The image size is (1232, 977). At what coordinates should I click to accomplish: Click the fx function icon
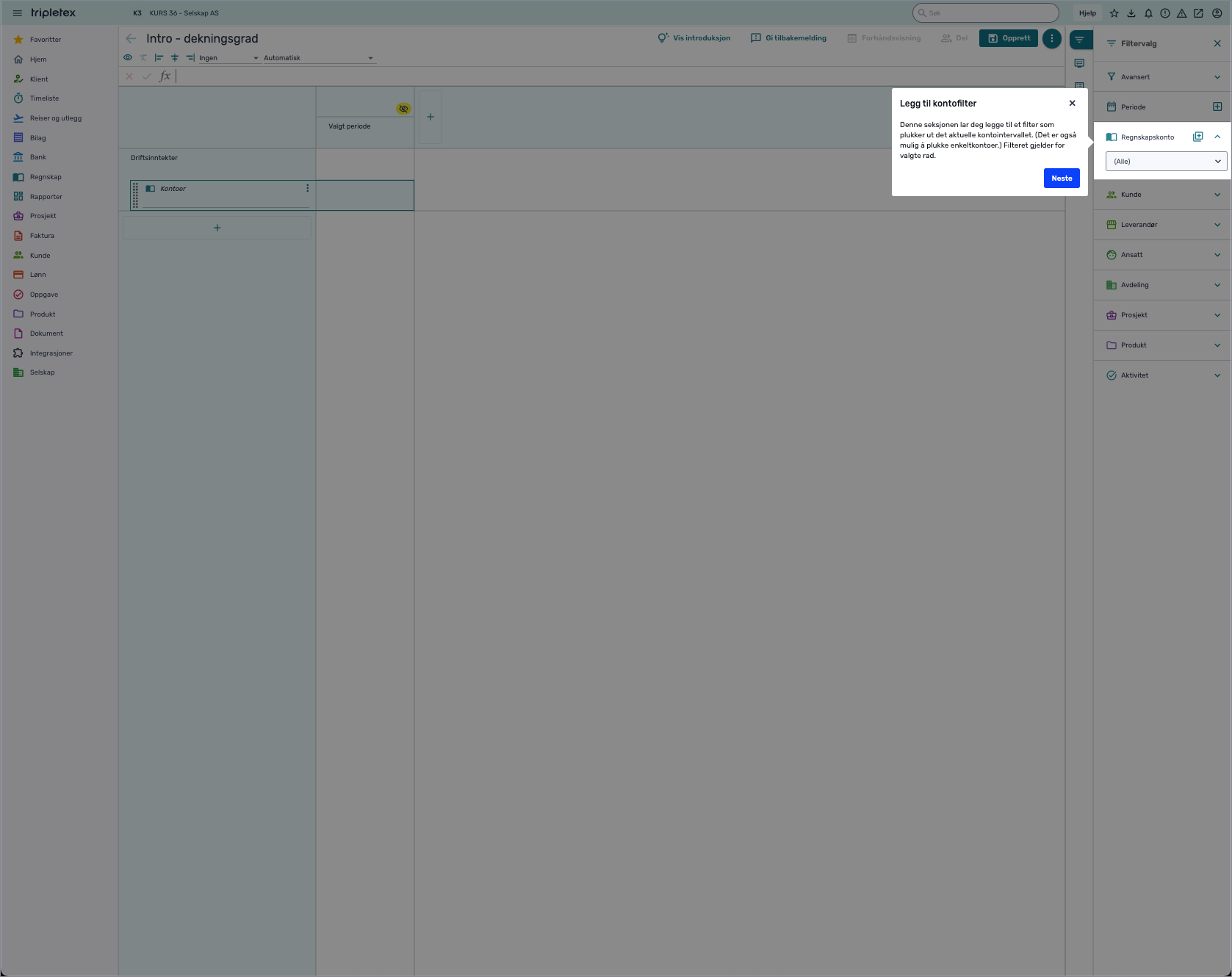165,76
